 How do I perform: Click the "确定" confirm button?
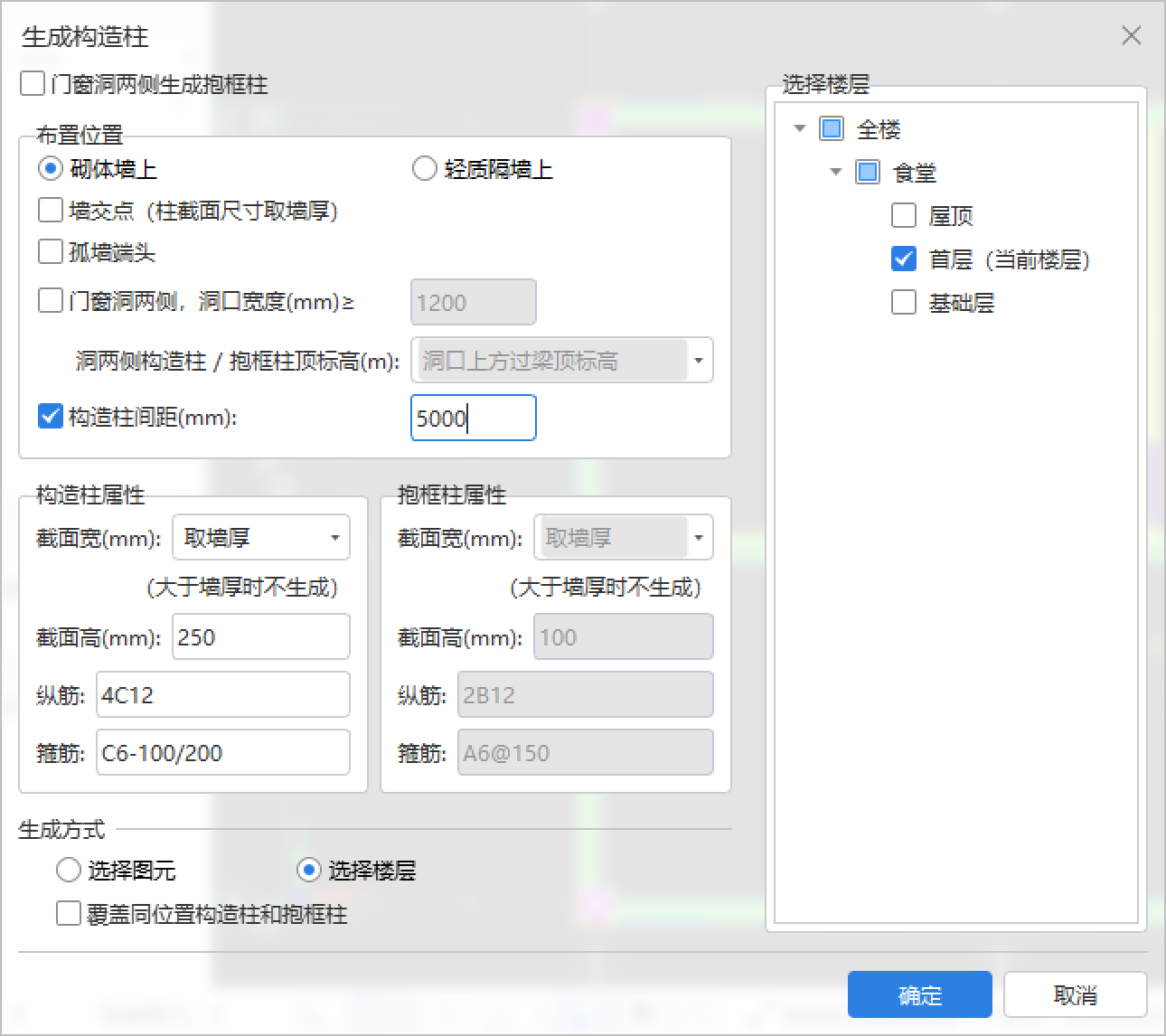pyautogui.click(x=918, y=994)
